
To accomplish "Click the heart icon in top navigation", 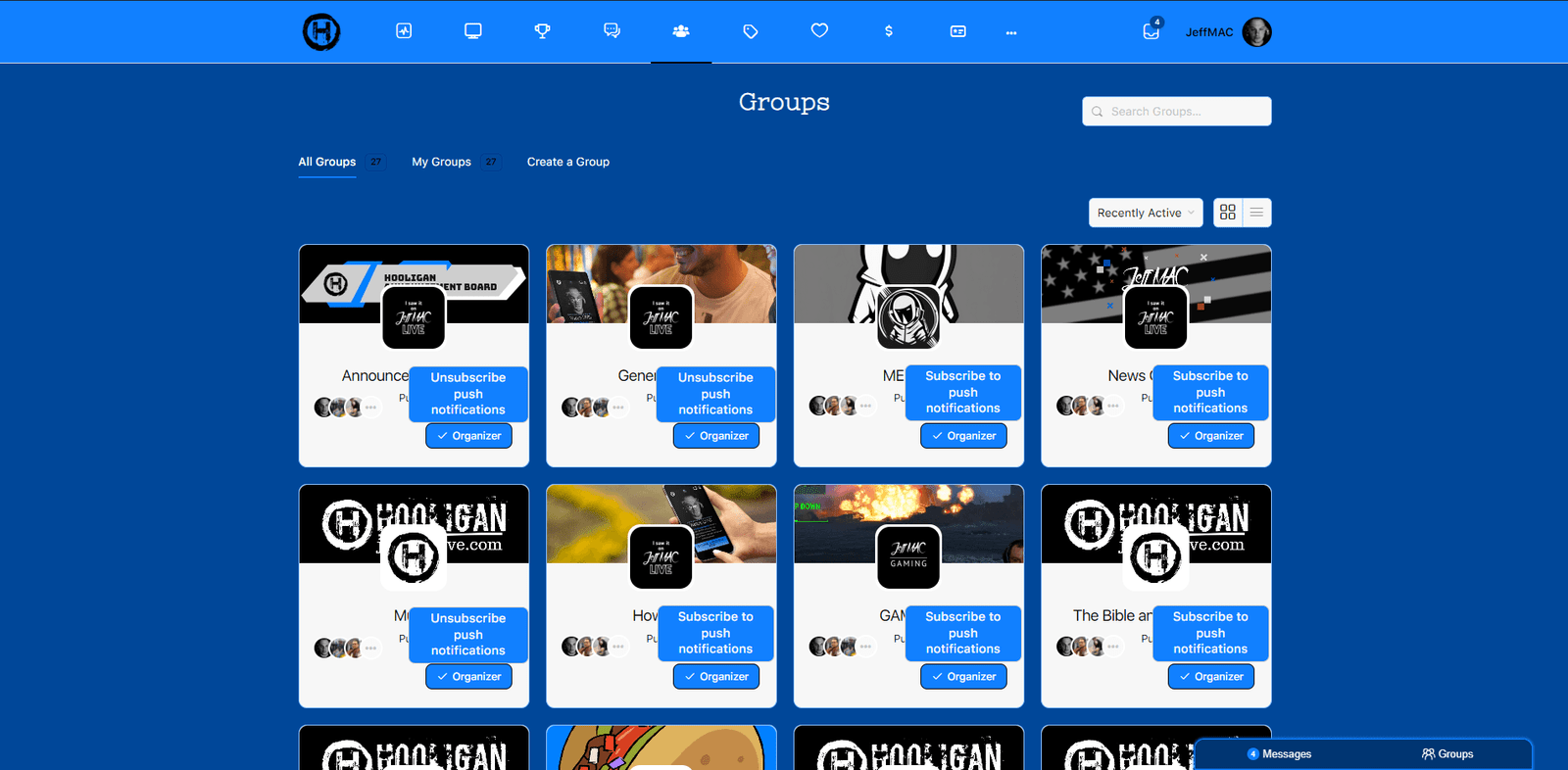I will (x=819, y=31).
